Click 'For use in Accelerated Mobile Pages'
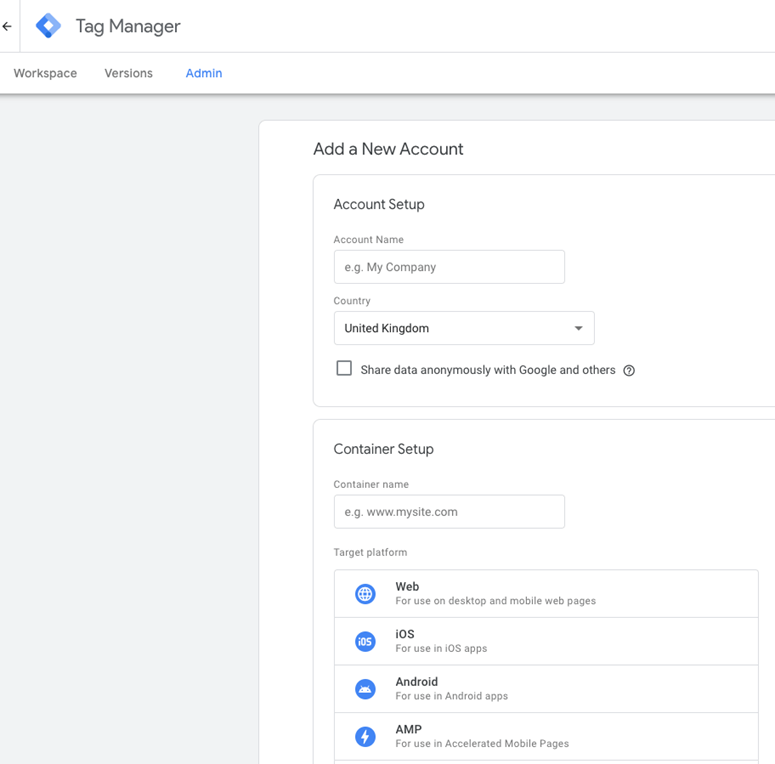 [482, 744]
